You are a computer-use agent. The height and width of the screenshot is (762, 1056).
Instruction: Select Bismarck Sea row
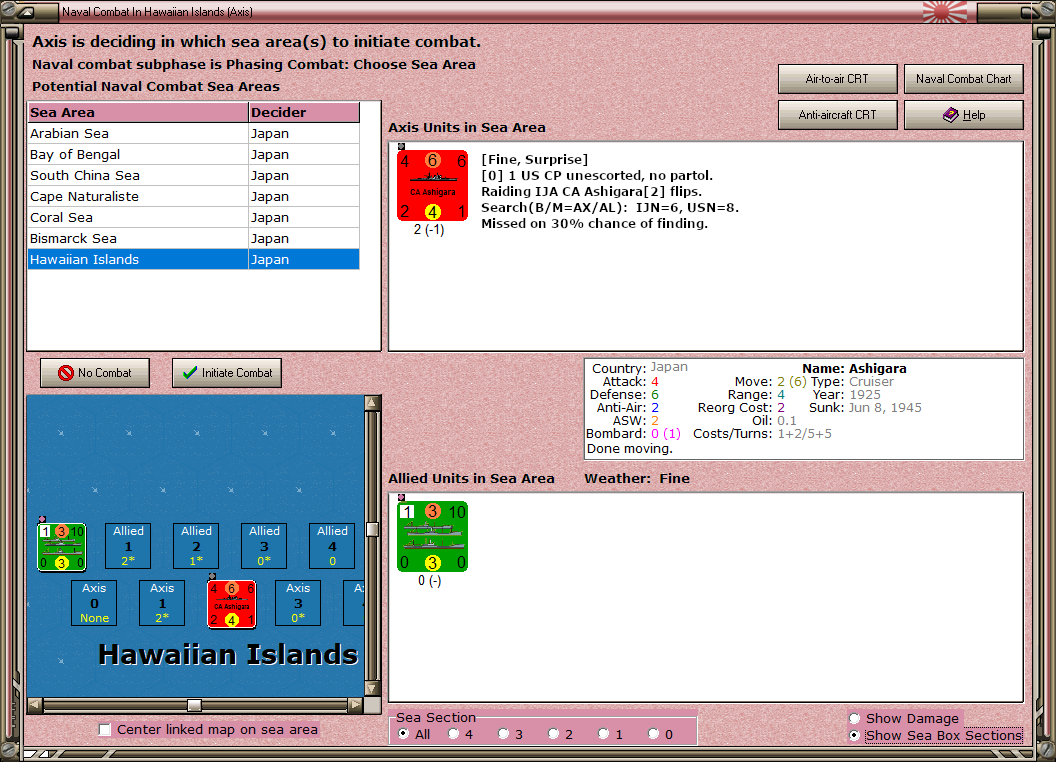[x=193, y=239]
